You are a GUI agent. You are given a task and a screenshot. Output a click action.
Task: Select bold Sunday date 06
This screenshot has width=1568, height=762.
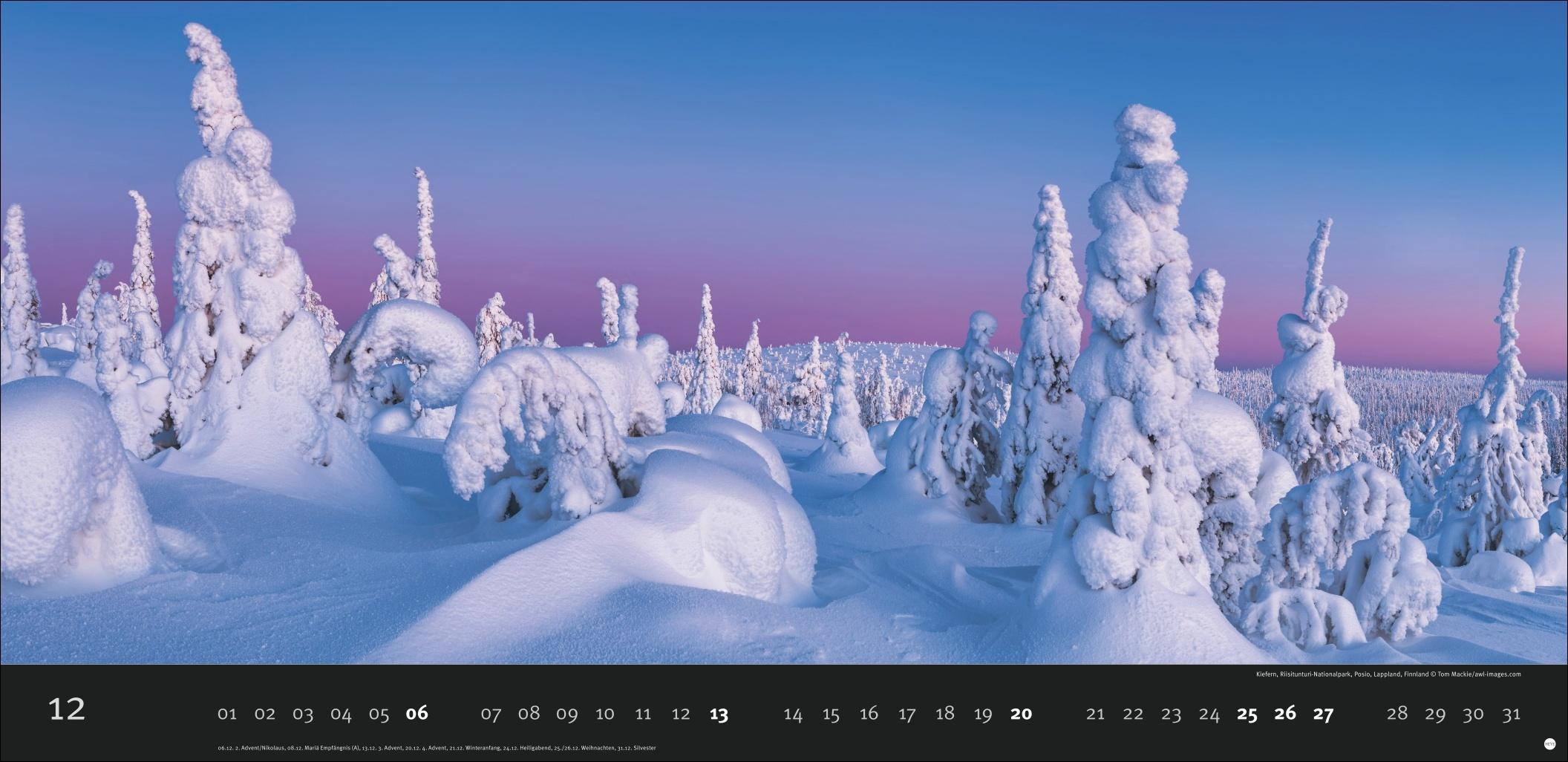click(417, 713)
